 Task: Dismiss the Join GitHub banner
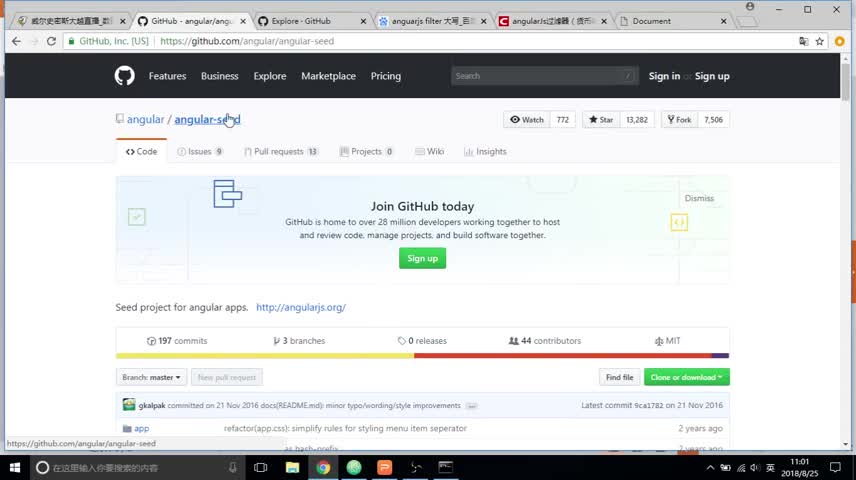pyautogui.click(x=699, y=198)
